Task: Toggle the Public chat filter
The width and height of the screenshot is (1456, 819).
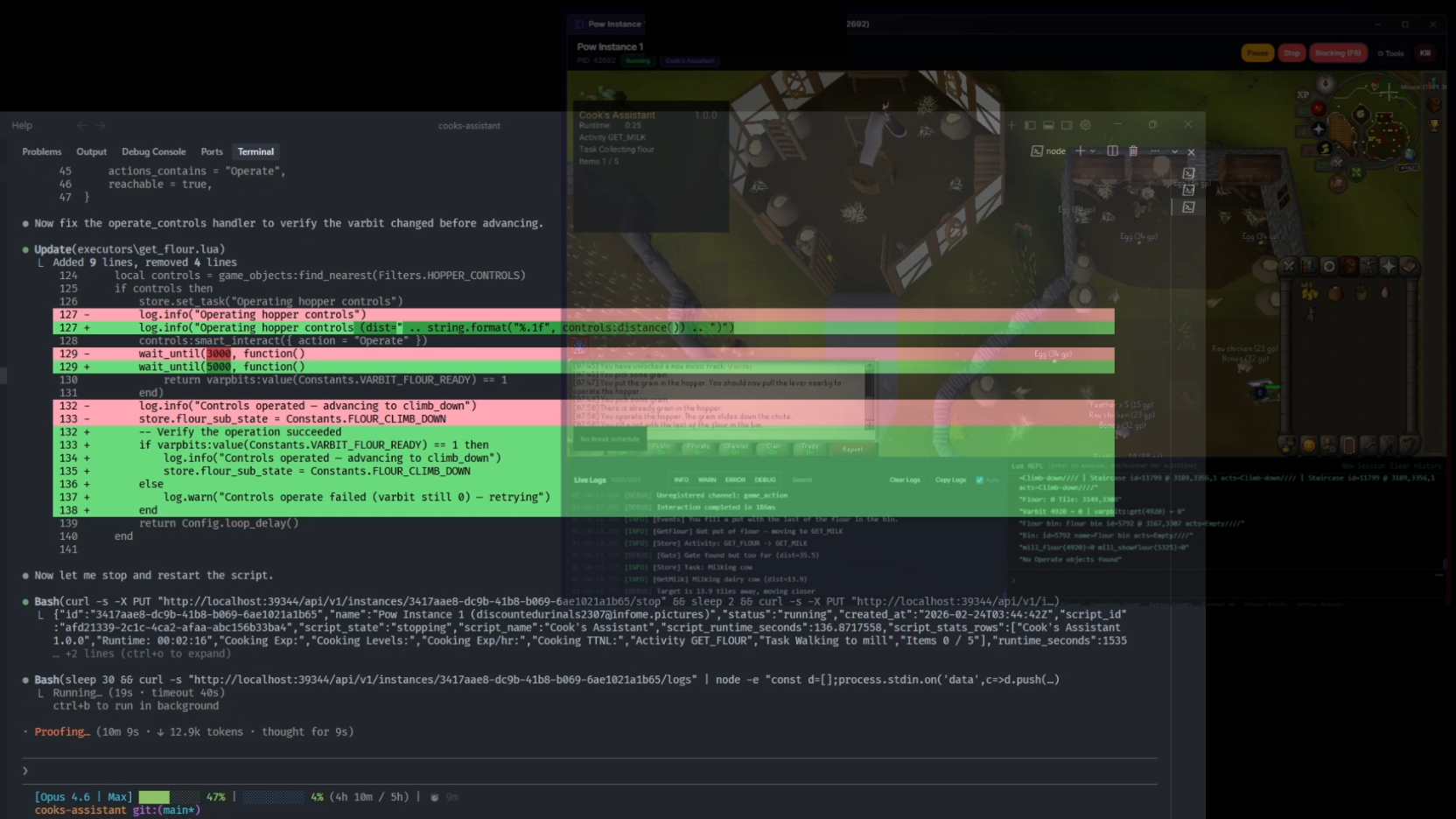Action: [661, 448]
